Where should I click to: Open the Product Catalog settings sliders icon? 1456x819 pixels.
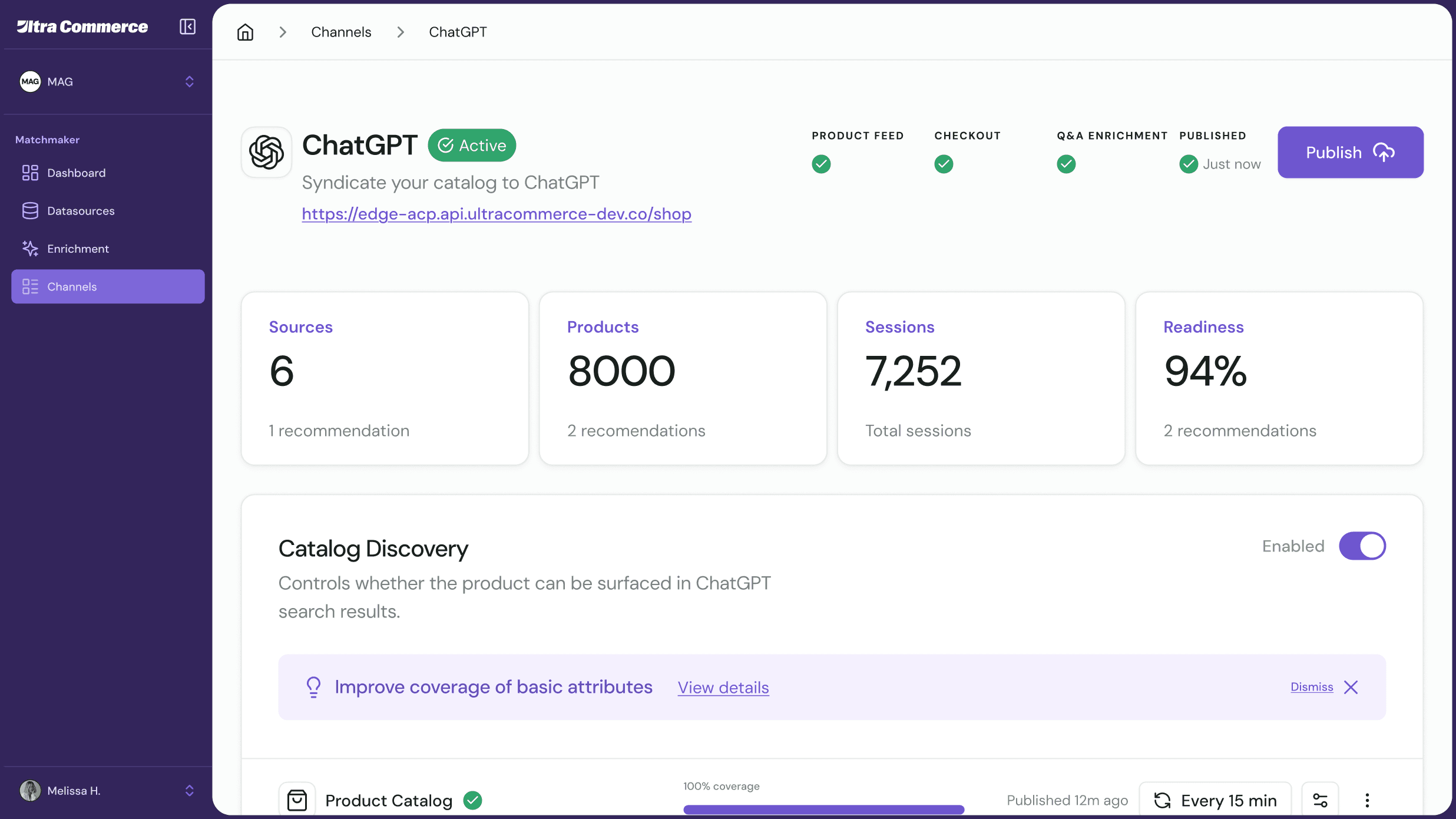(1320, 800)
